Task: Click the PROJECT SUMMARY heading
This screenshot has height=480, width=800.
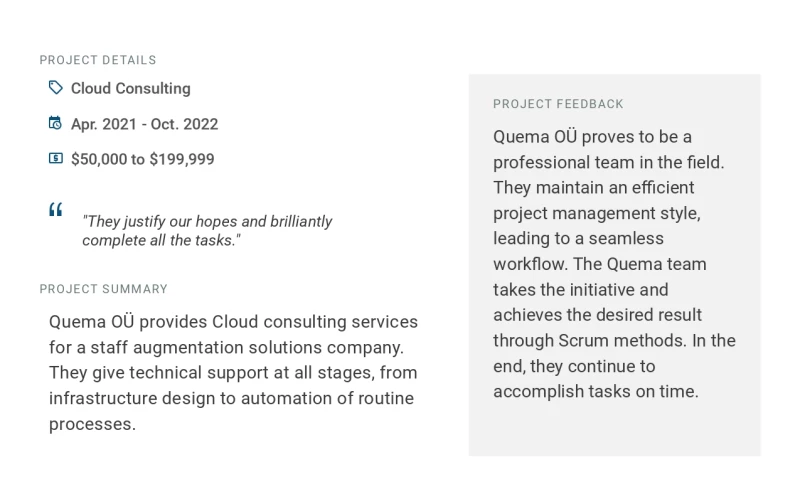Action: (x=104, y=289)
